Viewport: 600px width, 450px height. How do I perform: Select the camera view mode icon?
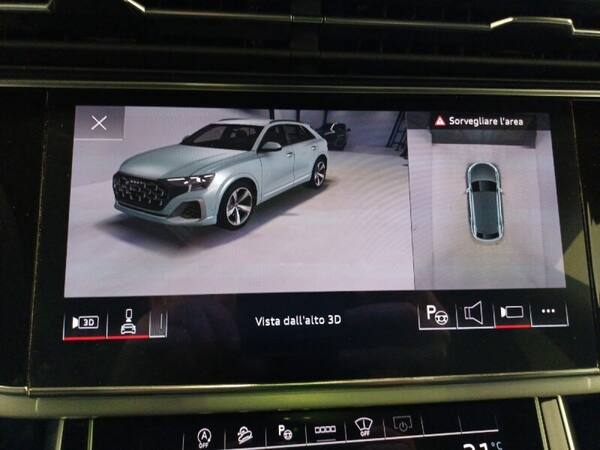pyautogui.click(x=511, y=314)
